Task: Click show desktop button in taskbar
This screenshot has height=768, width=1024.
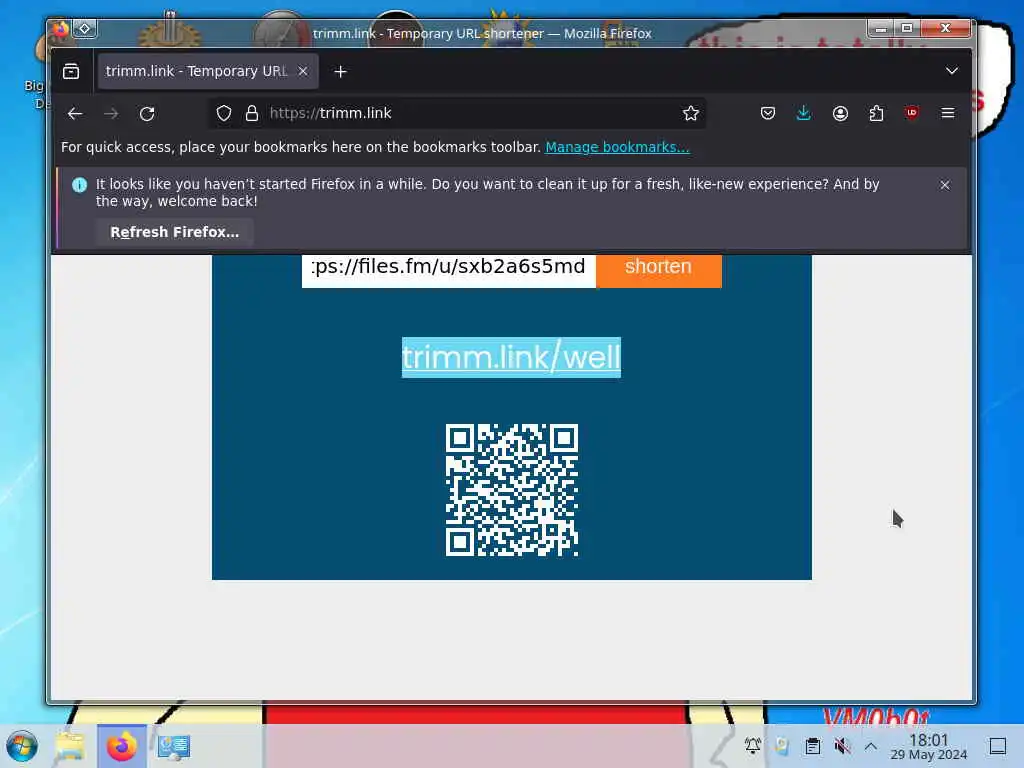Action: pyautogui.click(x=997, y=746)
